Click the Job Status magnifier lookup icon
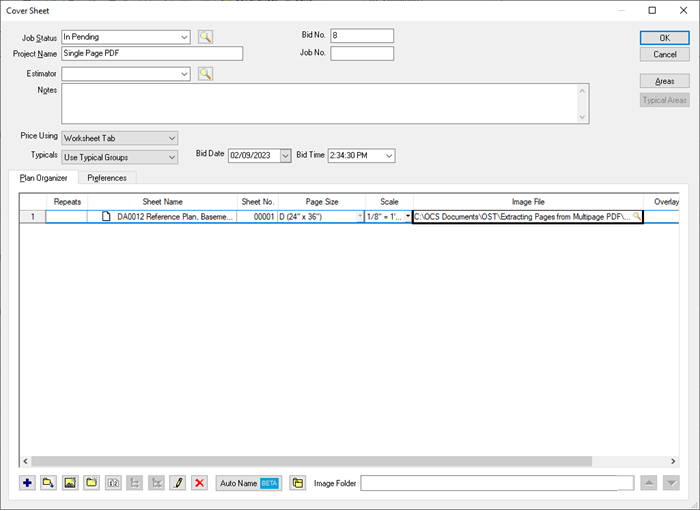This screenshot has height=511, width=700. pos(205,37)
